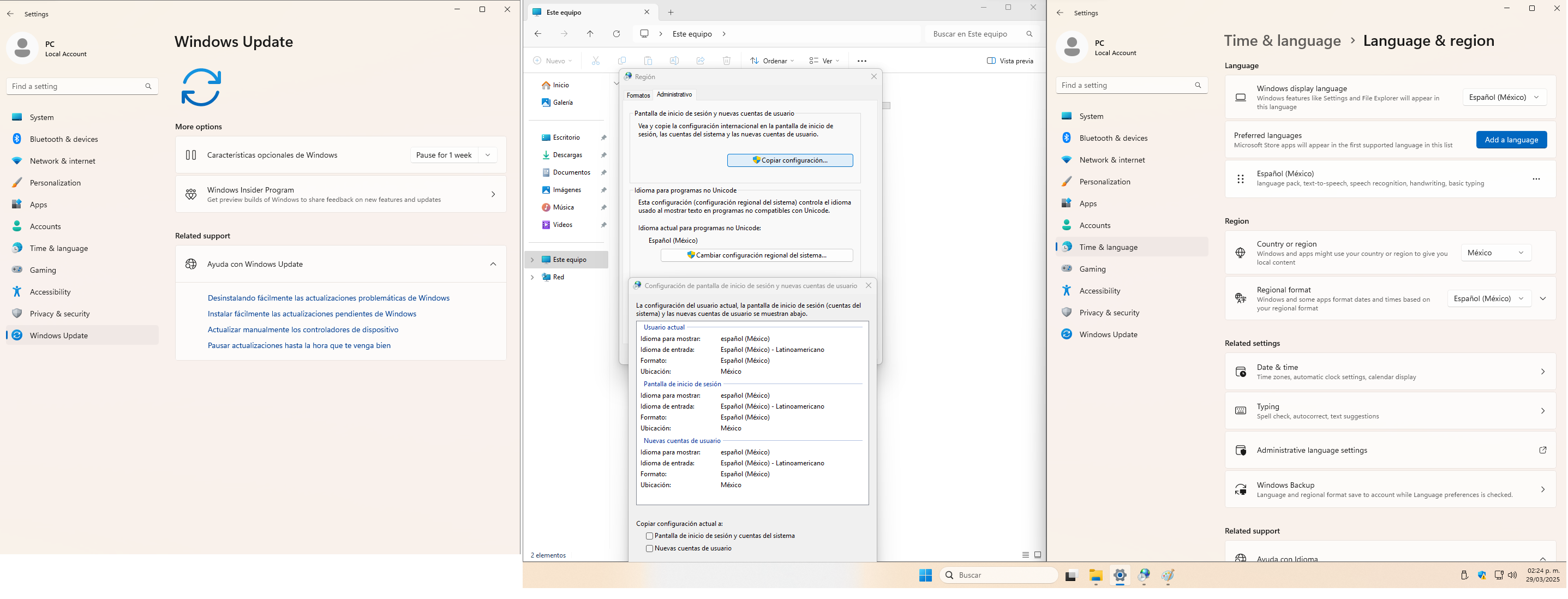This screenshot has width=1568, height=599.
Task: Check the Nuevas cuentas de usuario checkbox
Action: (649, 548)
